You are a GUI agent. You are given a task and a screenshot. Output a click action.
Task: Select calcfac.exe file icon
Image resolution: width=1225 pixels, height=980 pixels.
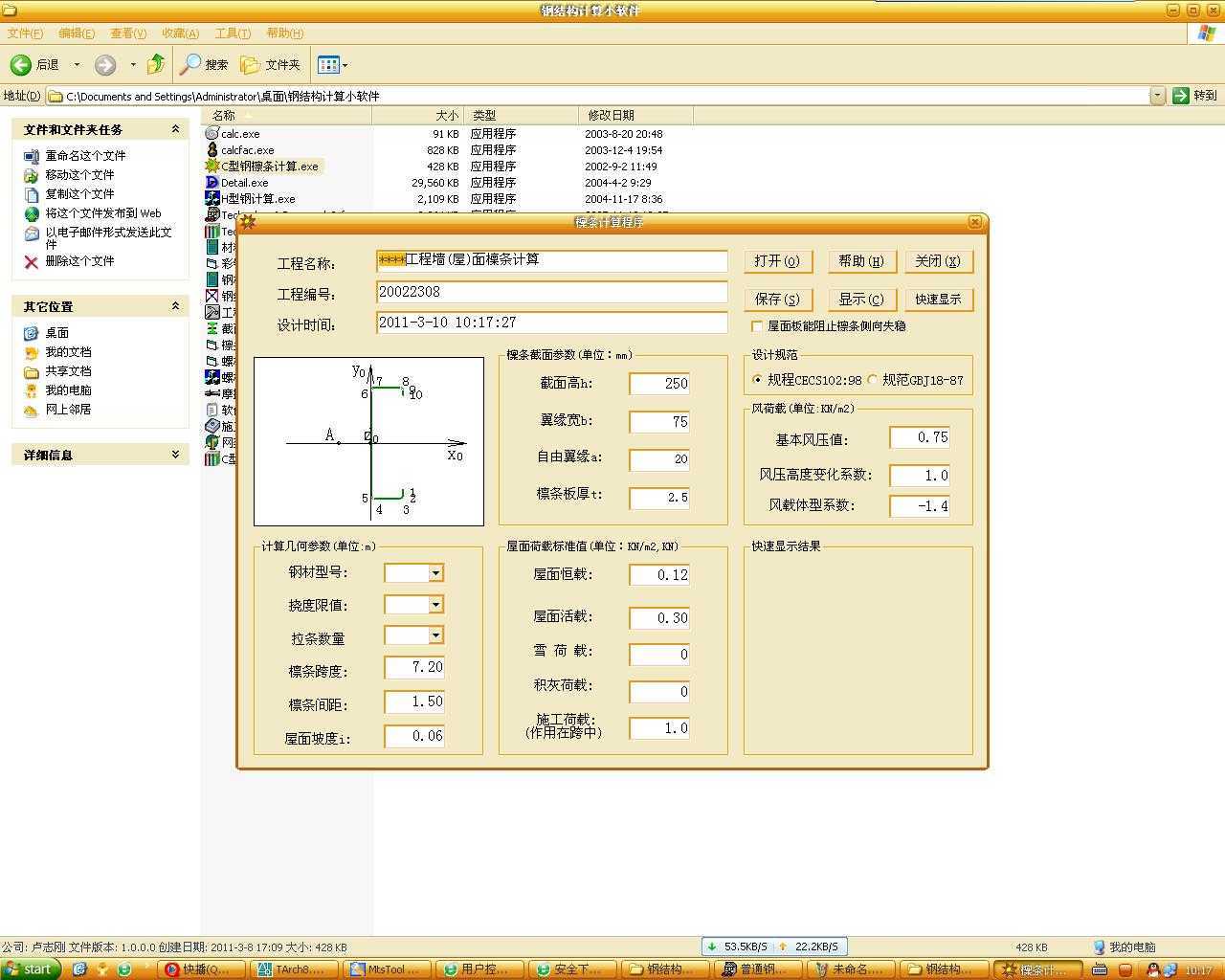212,150
